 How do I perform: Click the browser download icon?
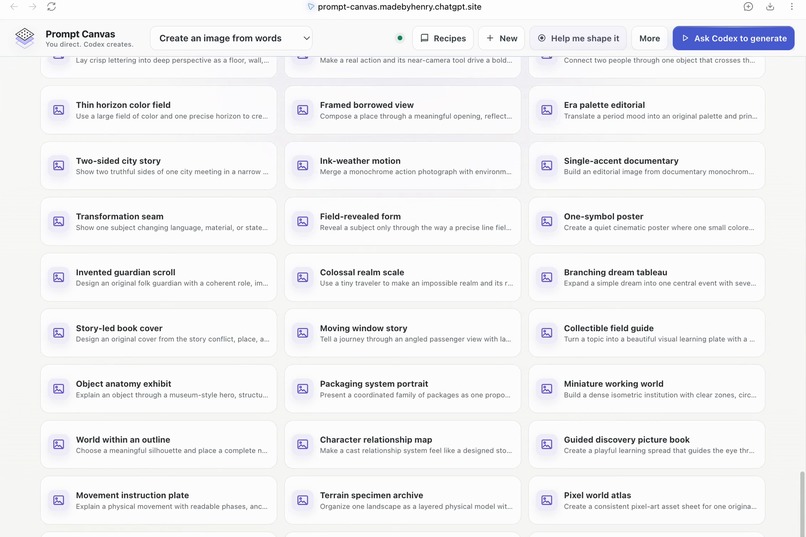(x=770, y=7)
